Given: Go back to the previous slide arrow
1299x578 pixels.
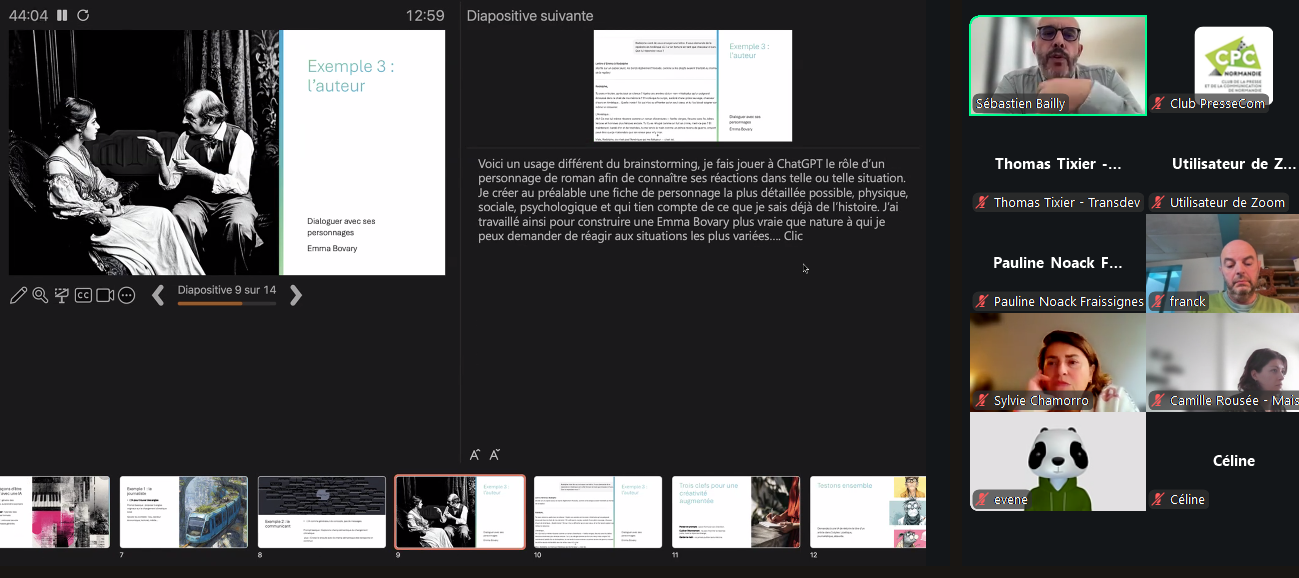Looking at the screenshot, I should click(x=158, y=295).
